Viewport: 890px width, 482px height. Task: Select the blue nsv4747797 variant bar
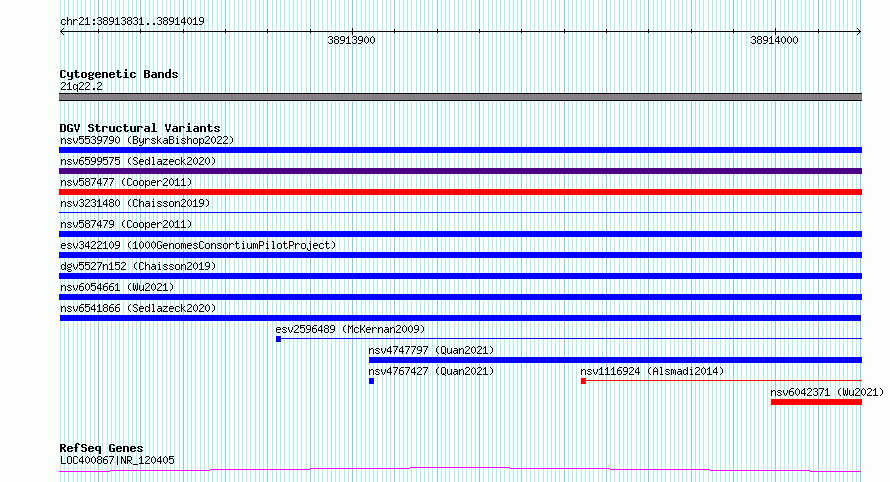click(x=615, y=360)
